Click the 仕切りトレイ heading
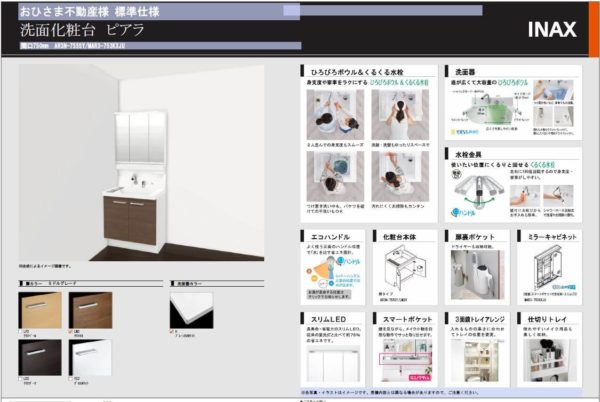600x402 pixels. (547, 319)
